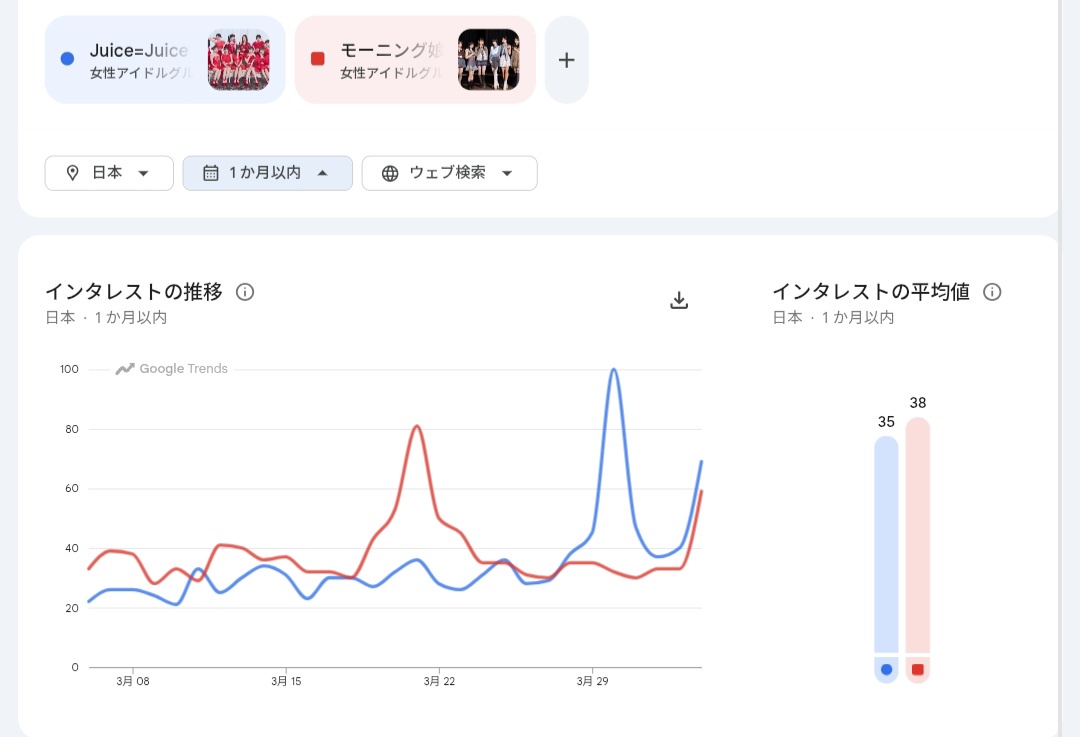Click the location pin icon
The image size is (1080, 737).
click(x=72, y=173)
